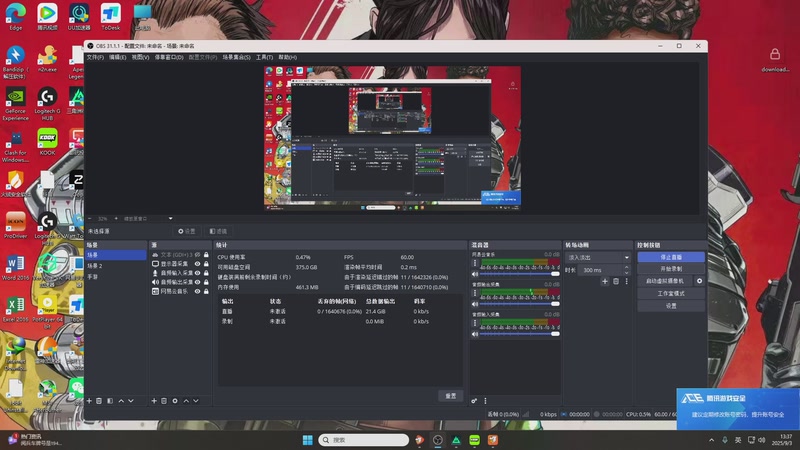Zoom in the preview with the plus icon

(x=116, y=218)
